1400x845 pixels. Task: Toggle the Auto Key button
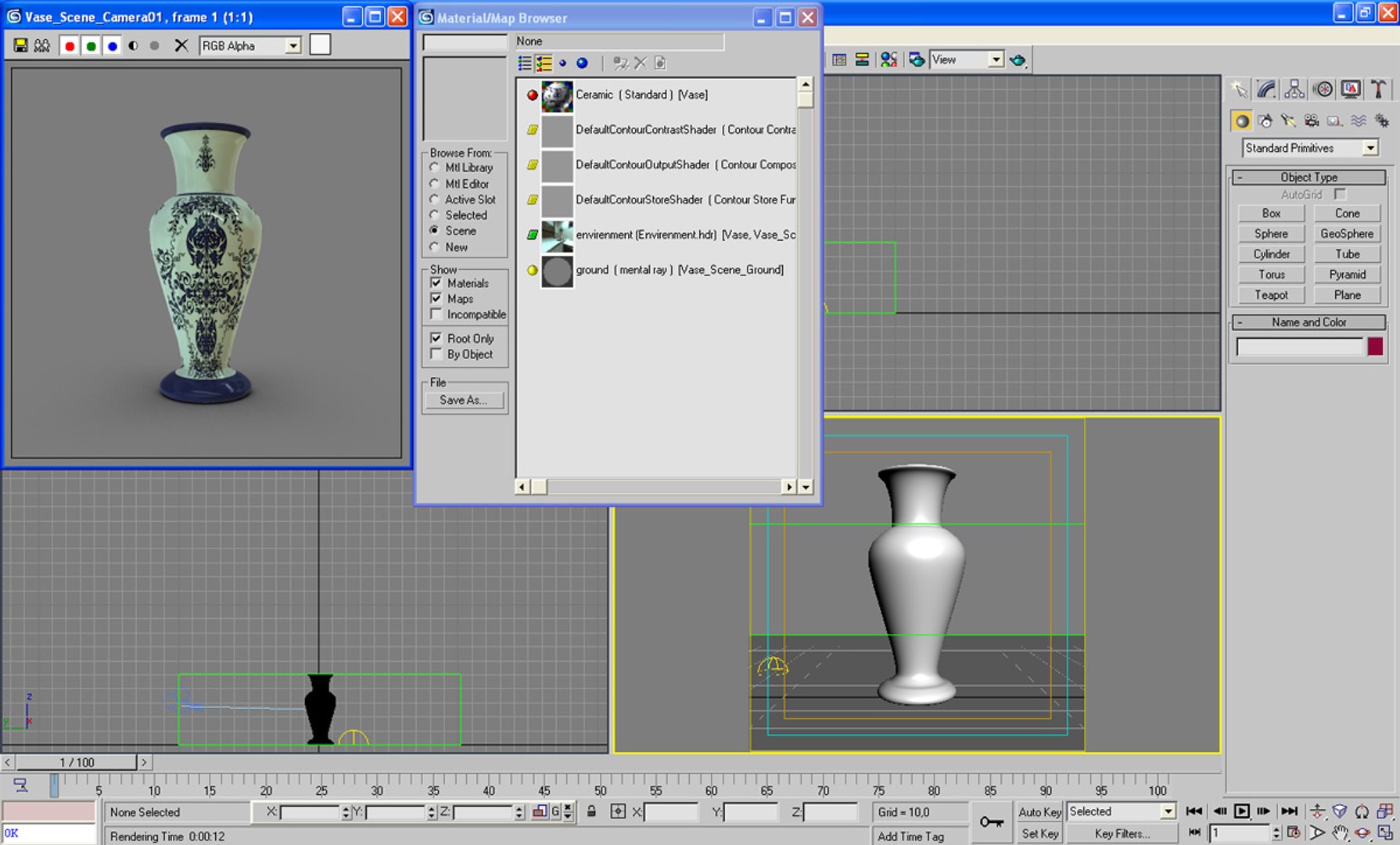click(1039, 812)
